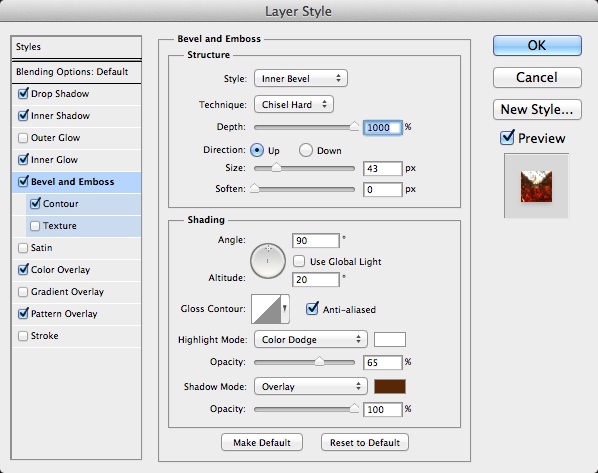Toggle the Inner Glow checkbox

click(x=23, y=159)
